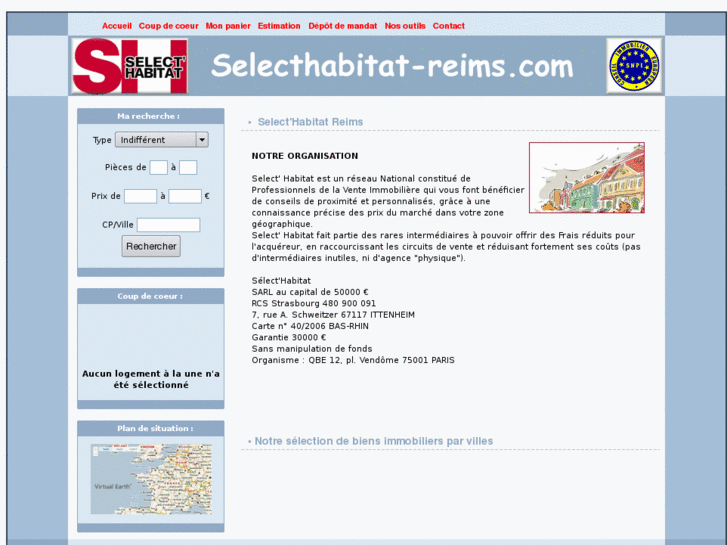Click the 'RCS Strasbourg 480 900 091' line
The width and height of the screenshot is (727, 545).
[314, 303]
